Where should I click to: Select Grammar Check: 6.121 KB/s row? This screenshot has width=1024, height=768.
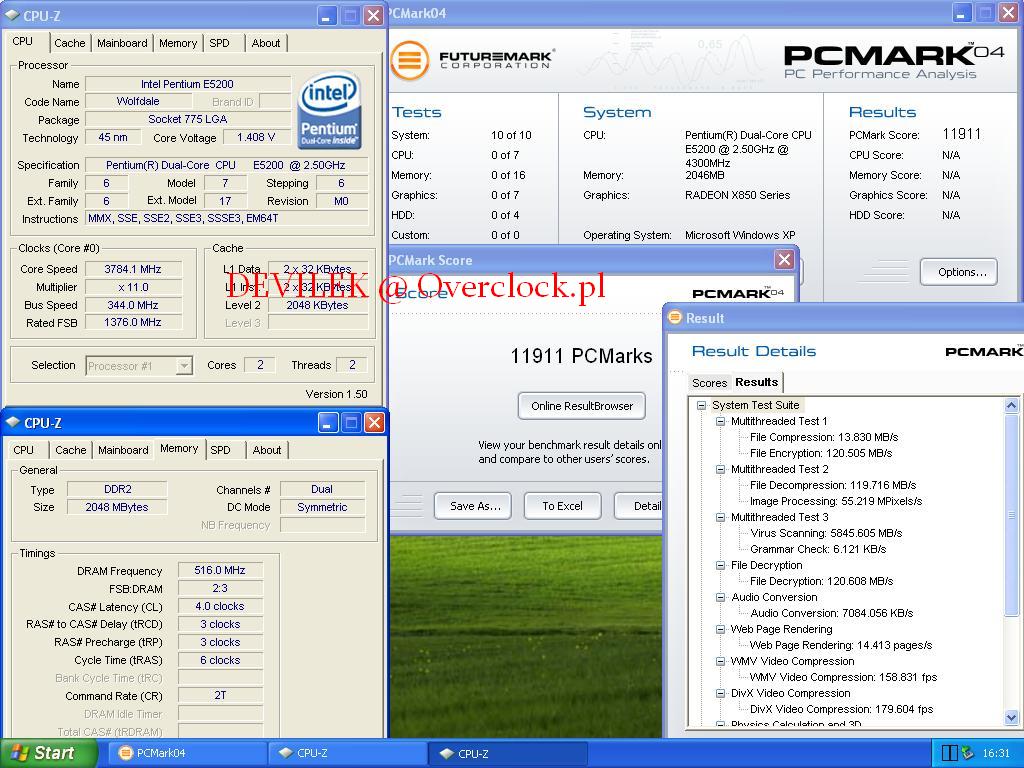coord(818,549)
